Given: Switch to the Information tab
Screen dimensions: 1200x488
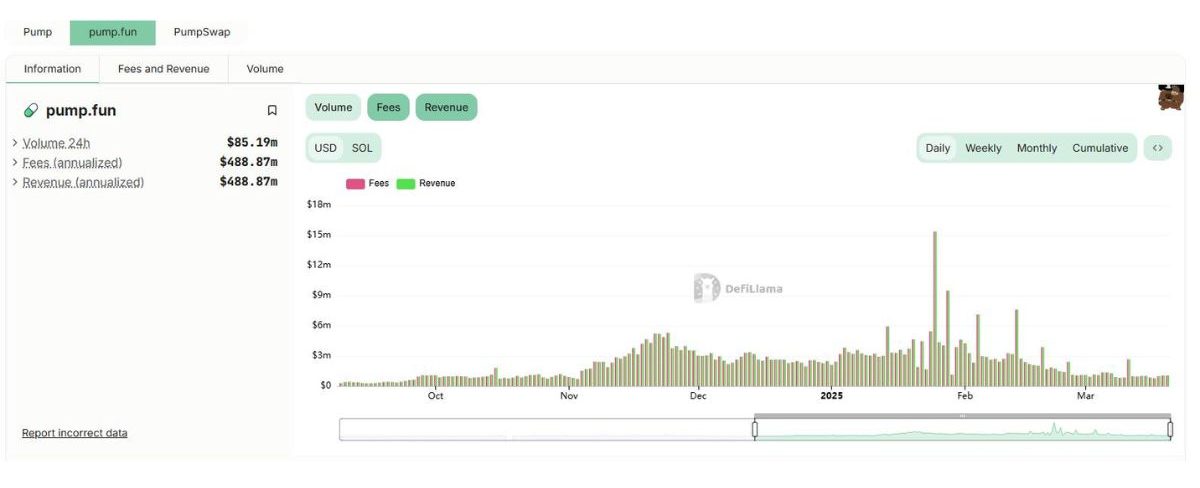Looking at the screenshot, I should tap(52, 69).
